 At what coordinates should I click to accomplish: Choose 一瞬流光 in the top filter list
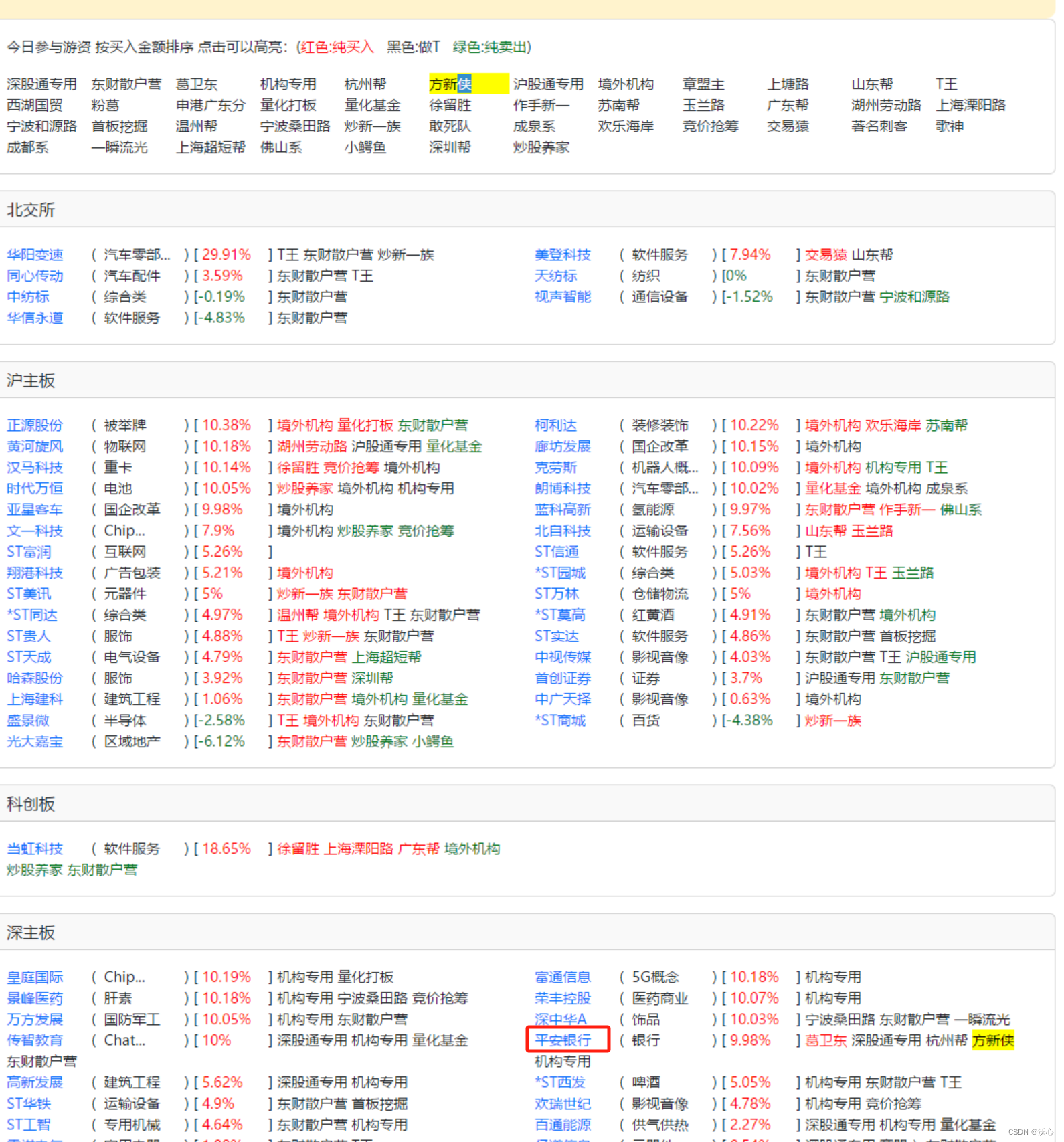pyautogui.click(x=119, y=147)
